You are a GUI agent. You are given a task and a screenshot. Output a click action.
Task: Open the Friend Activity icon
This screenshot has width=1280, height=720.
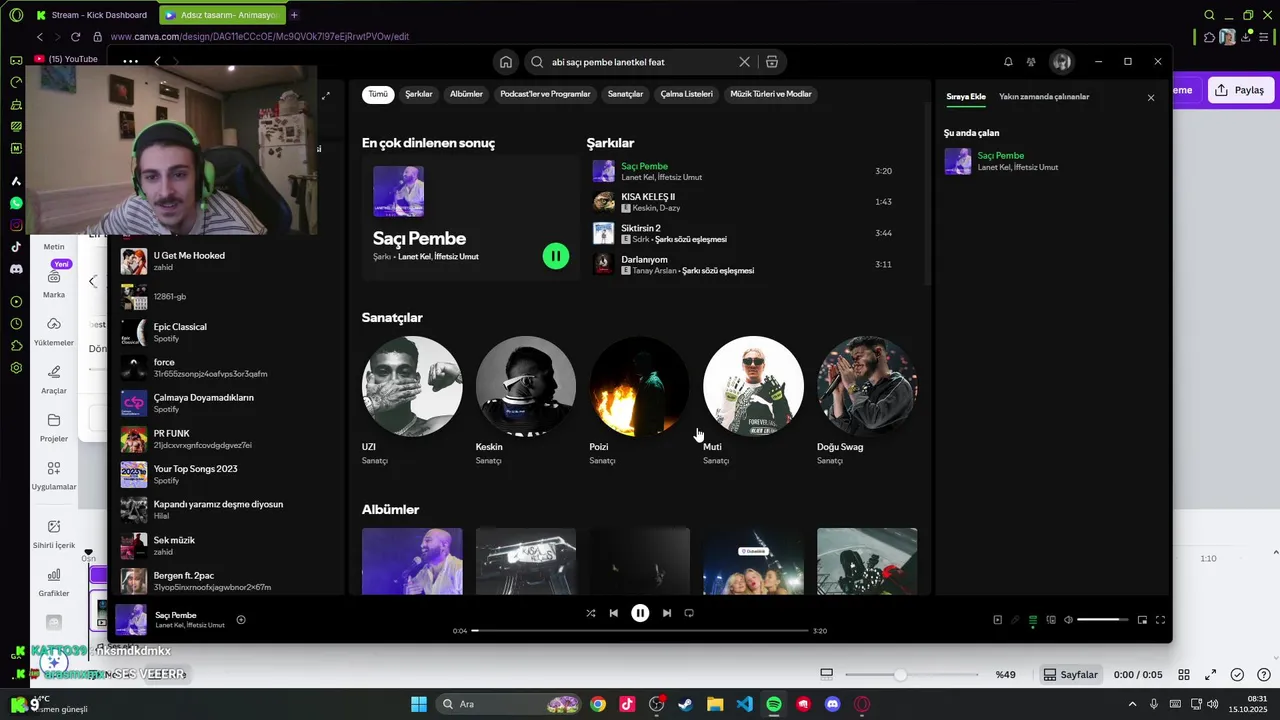click(1031, 62)
